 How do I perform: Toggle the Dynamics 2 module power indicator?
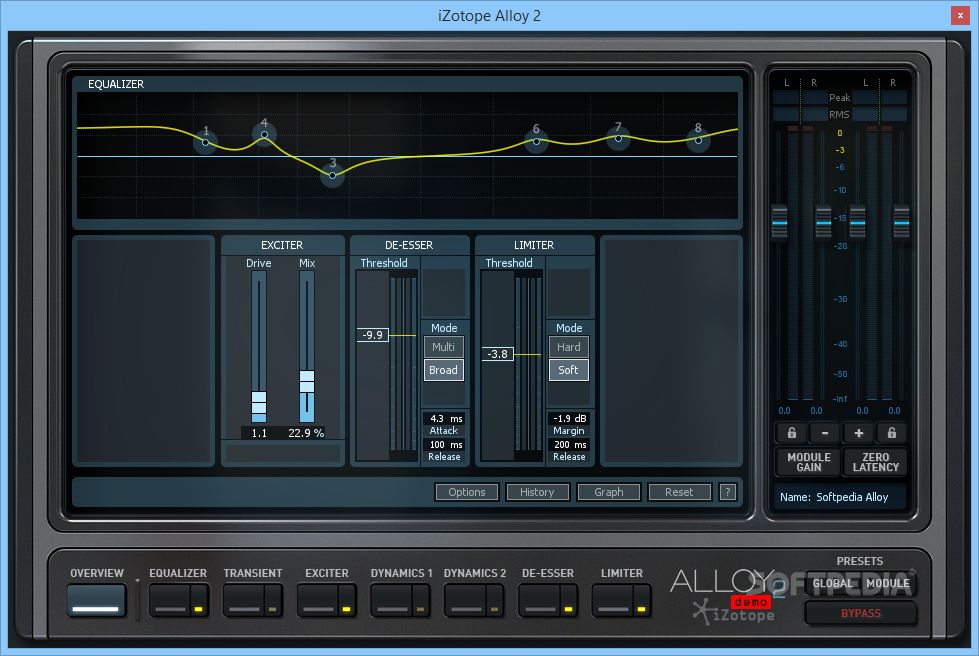point(494,601)
